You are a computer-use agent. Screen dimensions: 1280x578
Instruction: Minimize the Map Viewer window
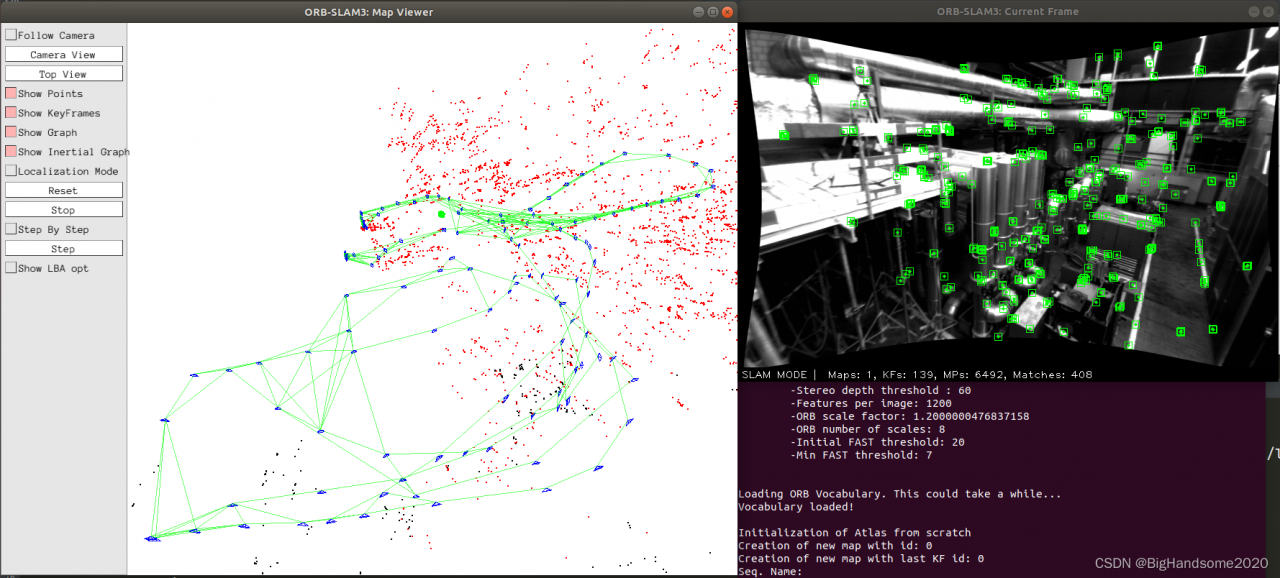pyautogui.click(x=697, y=12)
